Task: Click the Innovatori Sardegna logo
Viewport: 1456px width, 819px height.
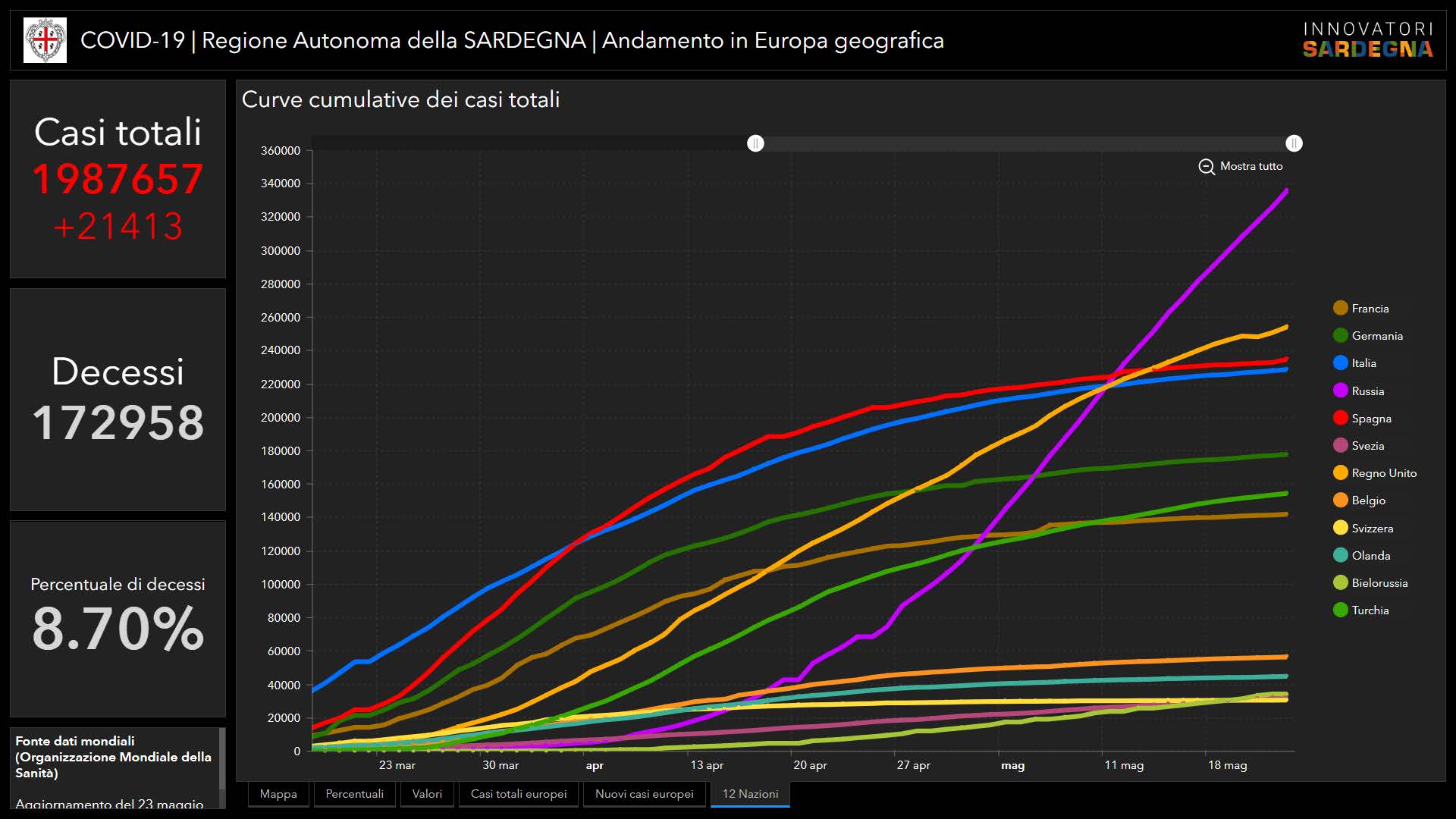Action: tap(1367, 40)
